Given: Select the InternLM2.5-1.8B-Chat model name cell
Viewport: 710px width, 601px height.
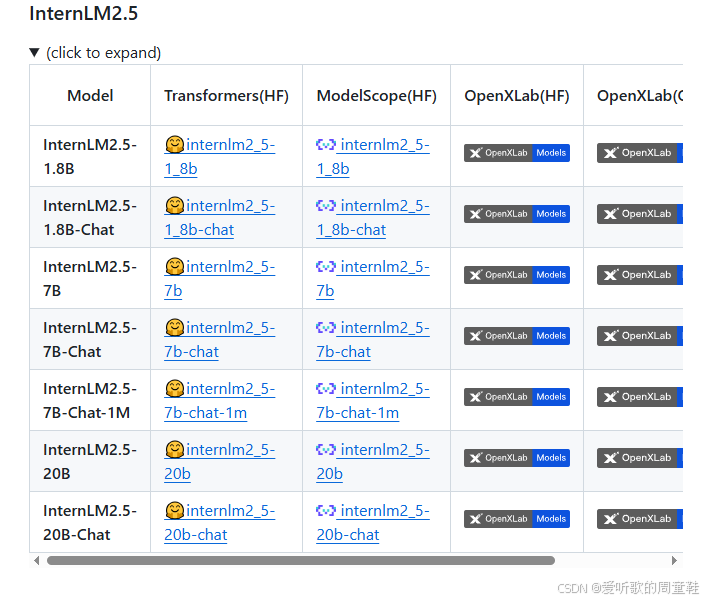Looking at the screenshot, I should point(90,217).
